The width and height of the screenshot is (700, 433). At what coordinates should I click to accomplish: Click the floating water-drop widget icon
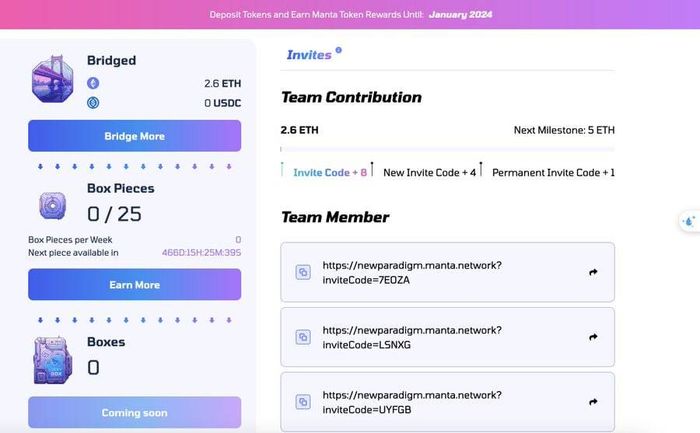click(689, 221)
